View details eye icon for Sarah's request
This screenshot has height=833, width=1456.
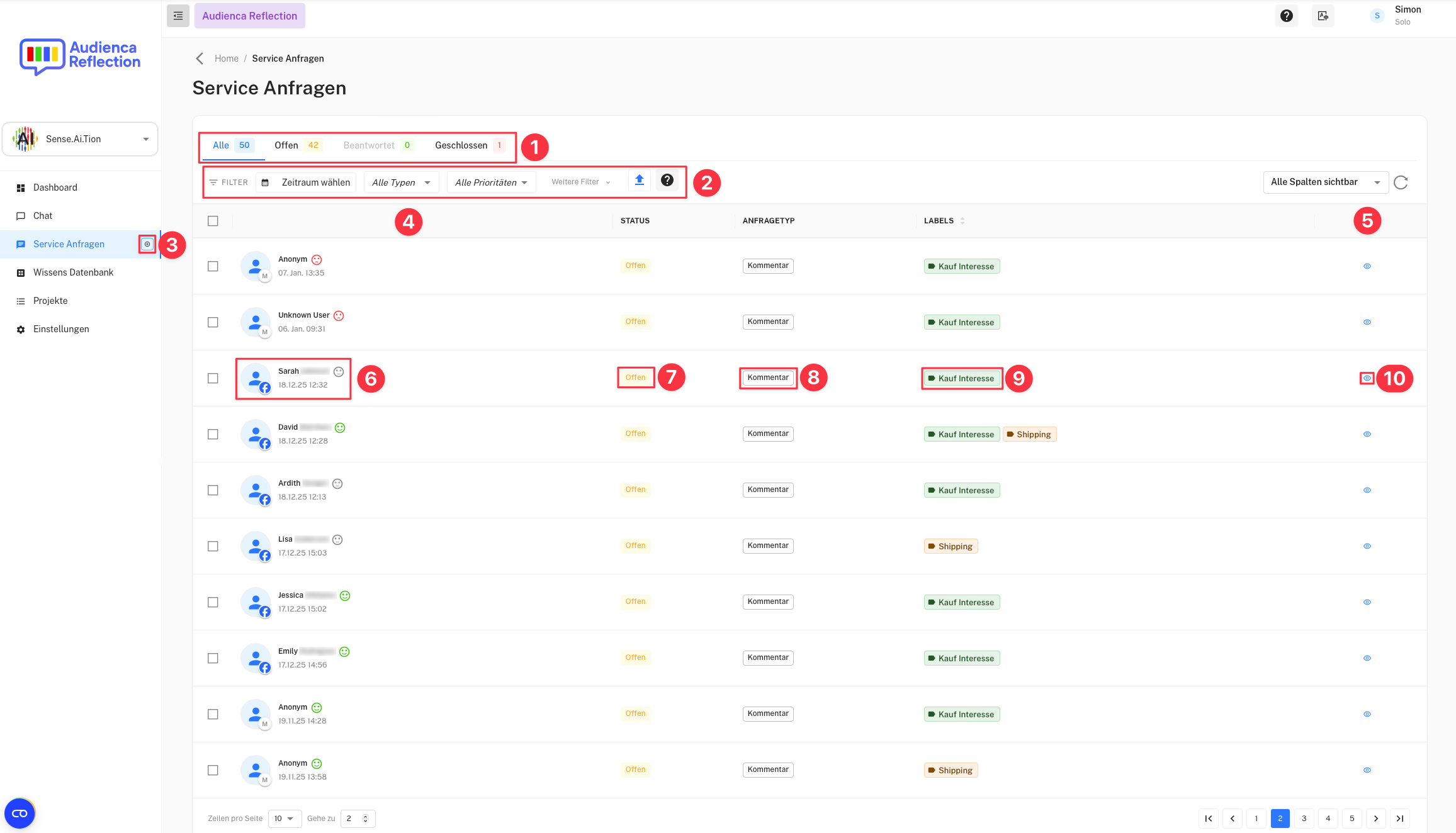(x=1367, y=378)
